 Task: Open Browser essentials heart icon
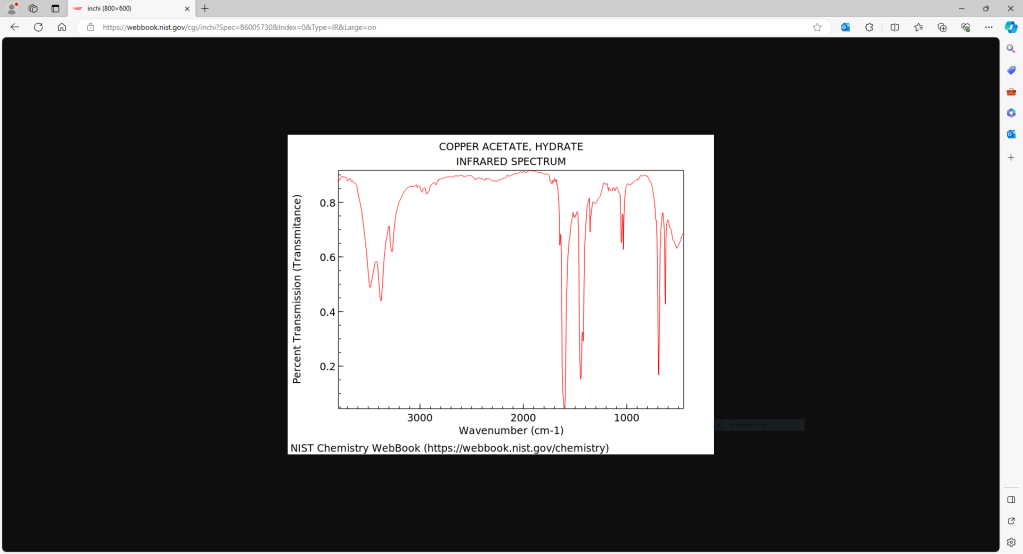pyautogui.click(x=965, y=27)
